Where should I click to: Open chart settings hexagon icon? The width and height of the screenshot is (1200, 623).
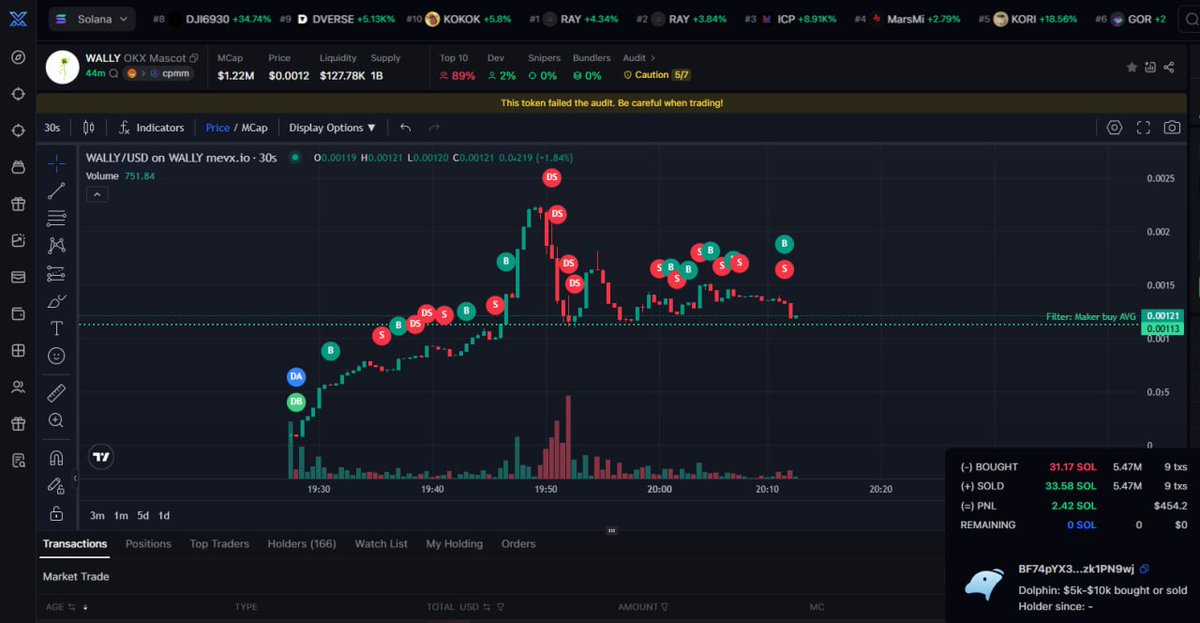1115,127
